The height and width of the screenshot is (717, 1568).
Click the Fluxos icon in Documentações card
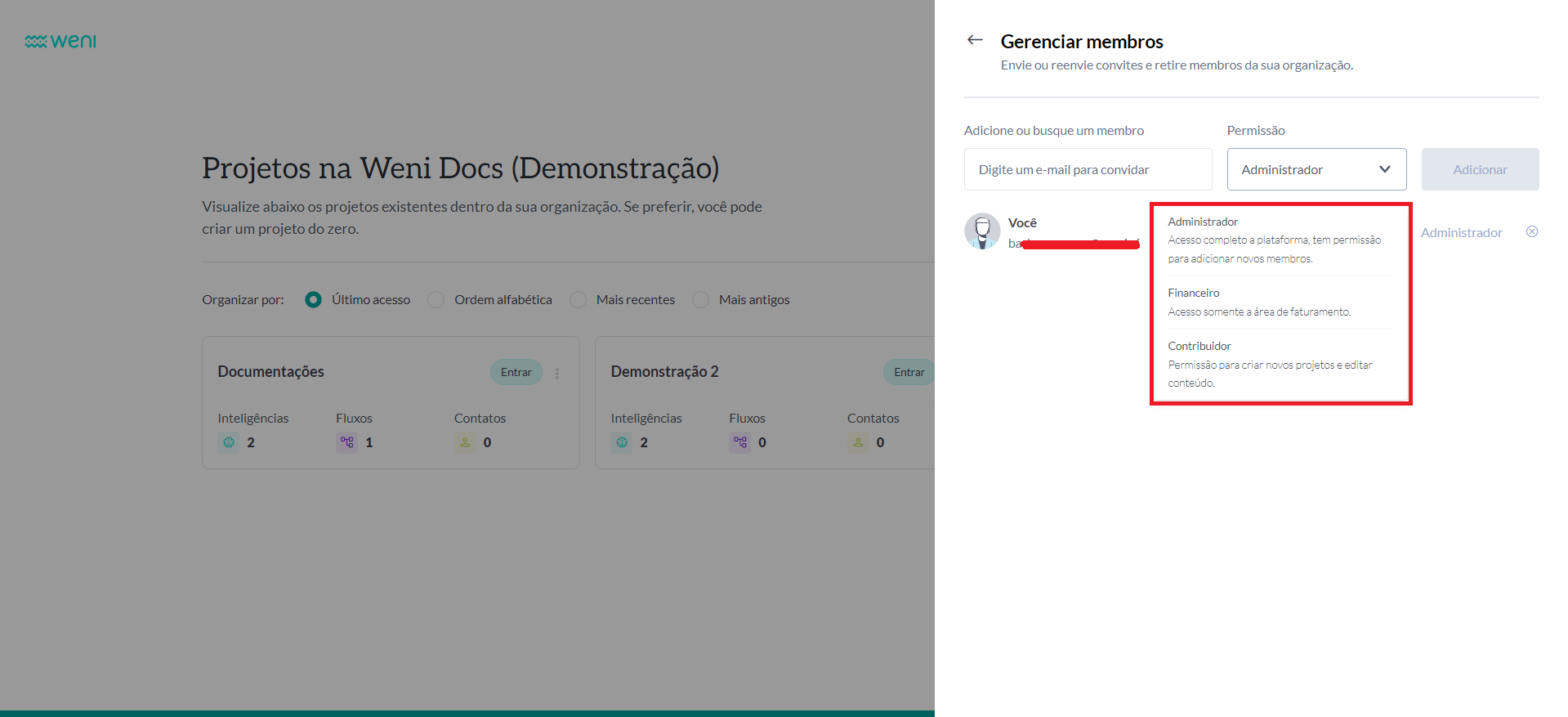click(347, 442)
